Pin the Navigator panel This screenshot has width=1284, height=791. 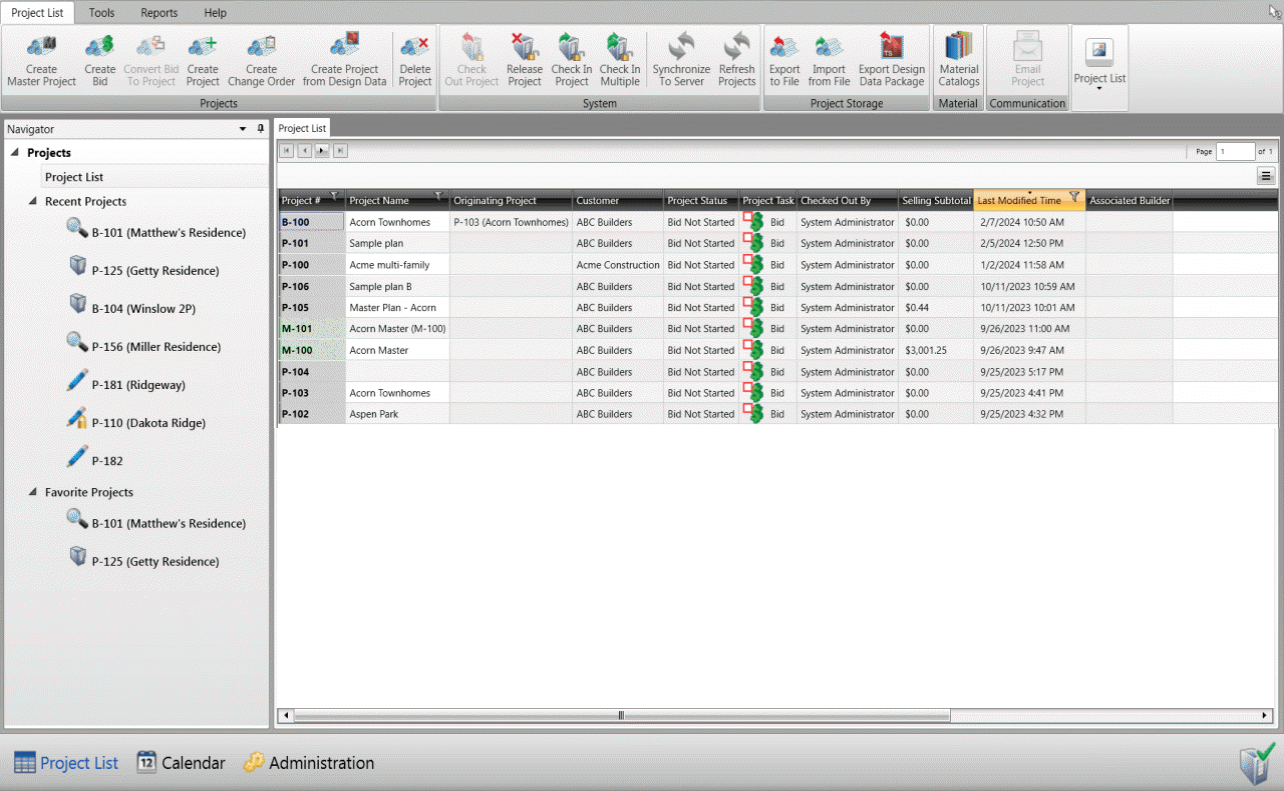point(261,129)
